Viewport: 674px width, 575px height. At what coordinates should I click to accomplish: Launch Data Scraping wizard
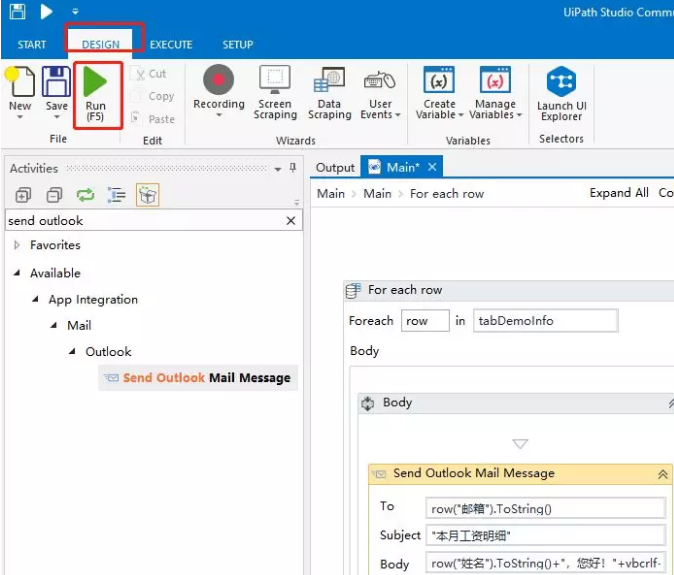click(329, 92)
